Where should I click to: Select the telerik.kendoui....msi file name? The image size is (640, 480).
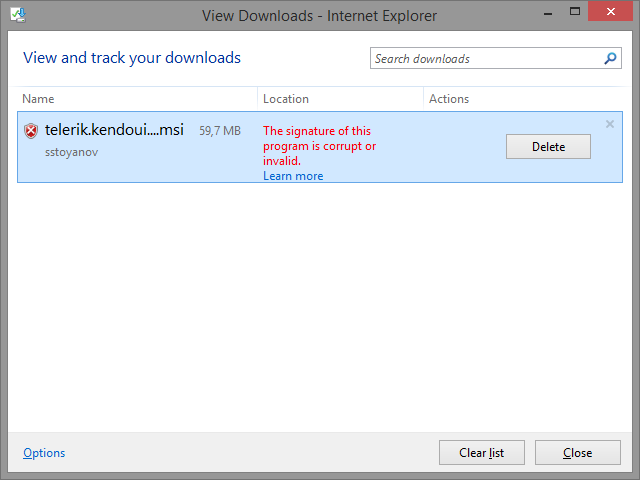point(114,130)
